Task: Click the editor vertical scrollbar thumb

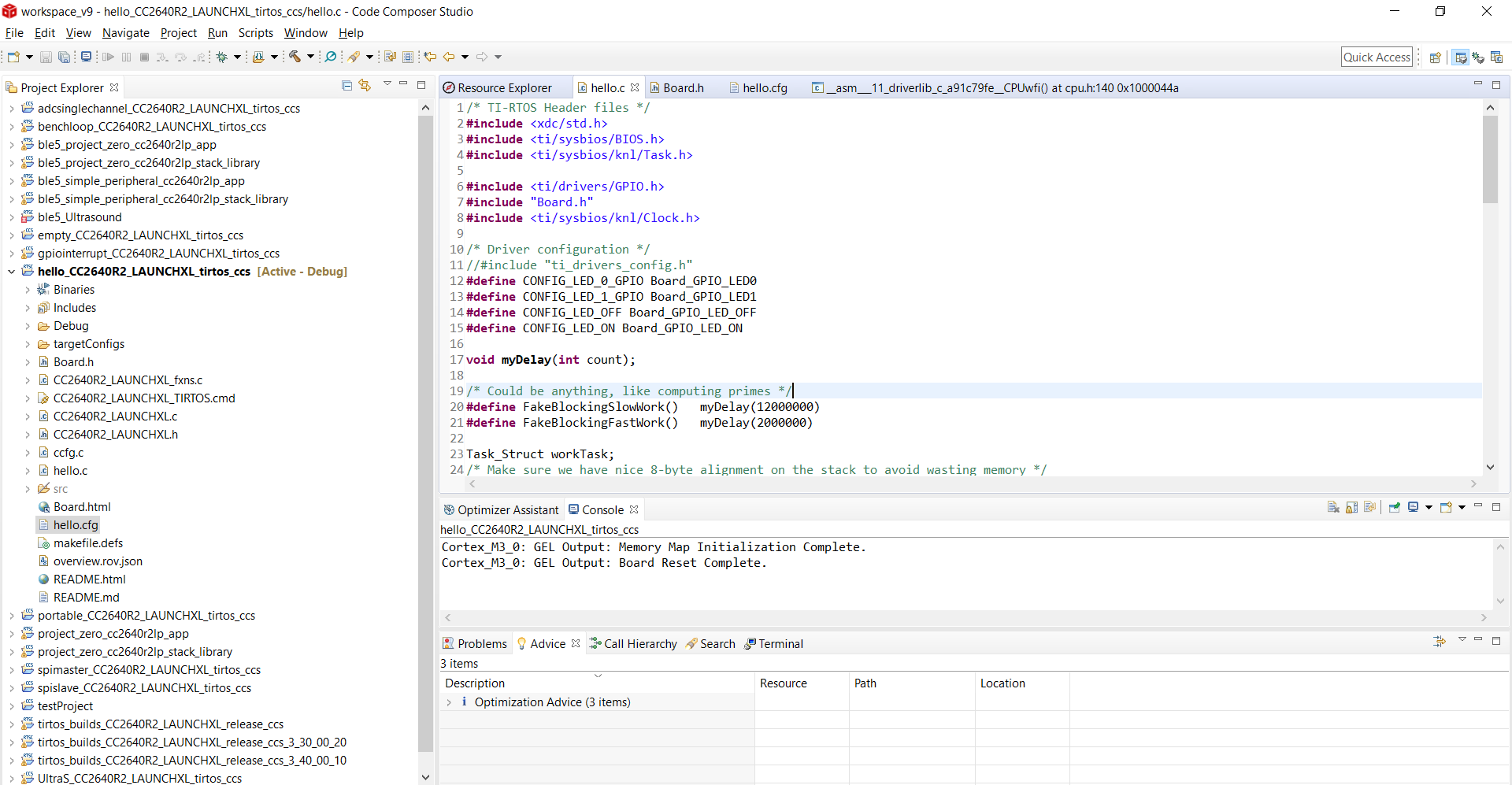Action: click(1489, 160)
